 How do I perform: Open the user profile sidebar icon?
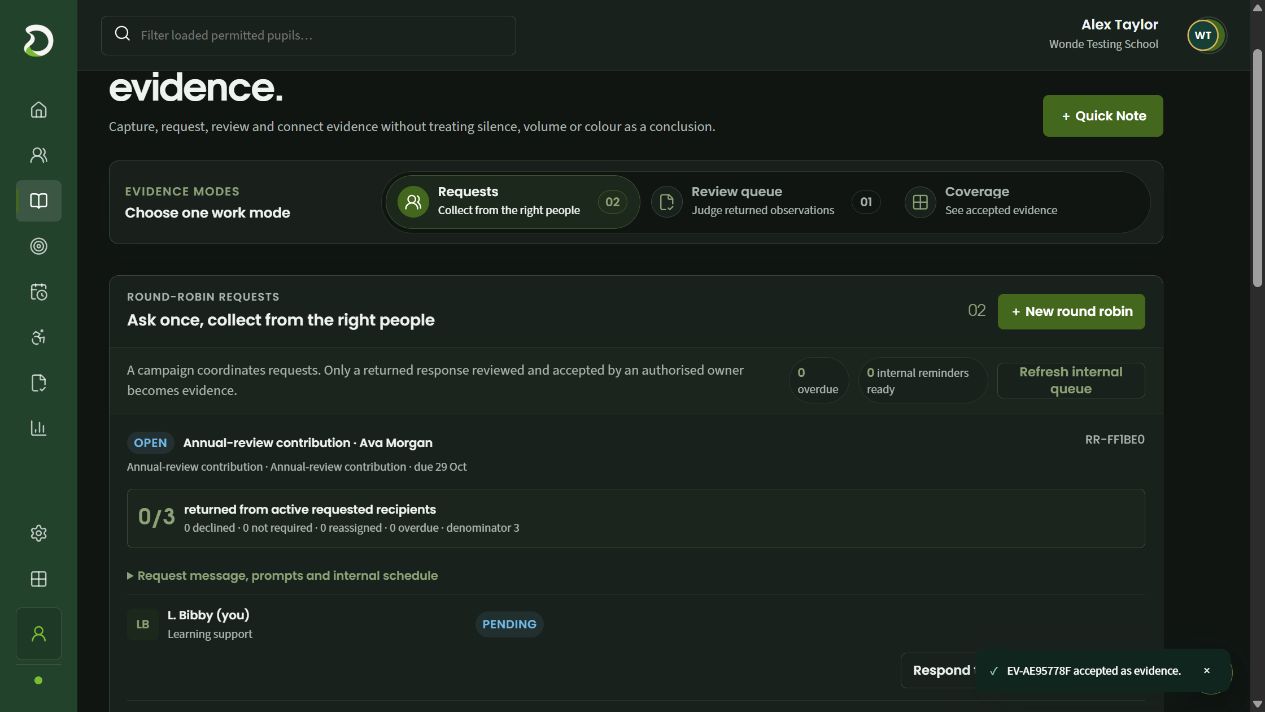(39, 634)
